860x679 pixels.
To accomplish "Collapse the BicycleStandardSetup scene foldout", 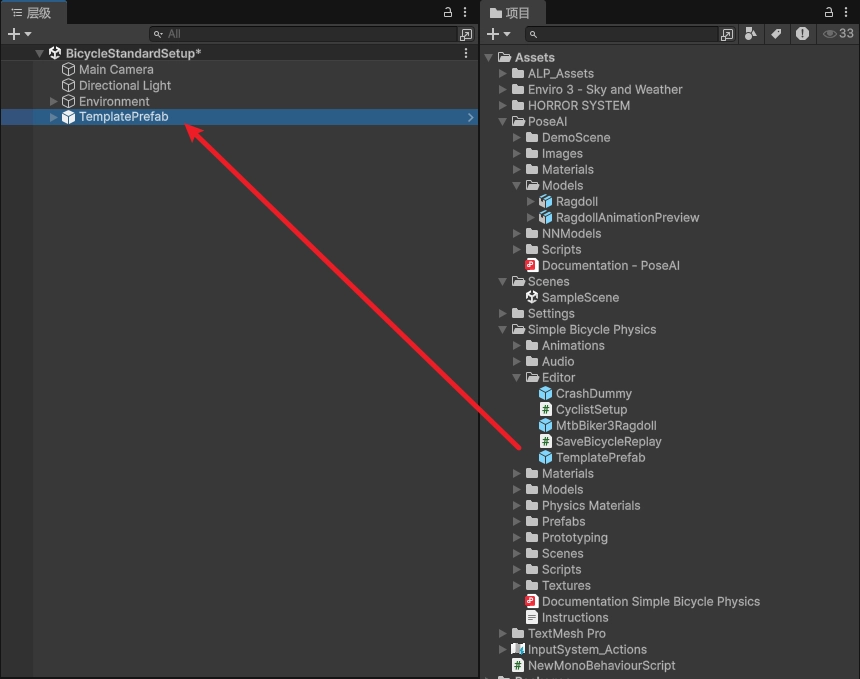I will tap(39, 54).
